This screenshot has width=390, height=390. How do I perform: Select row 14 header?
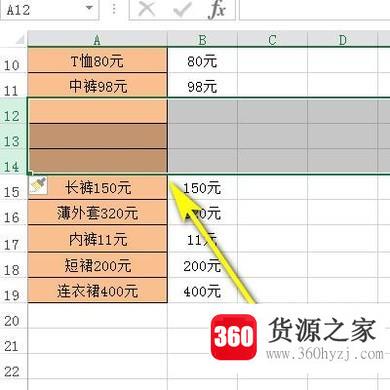13,162
